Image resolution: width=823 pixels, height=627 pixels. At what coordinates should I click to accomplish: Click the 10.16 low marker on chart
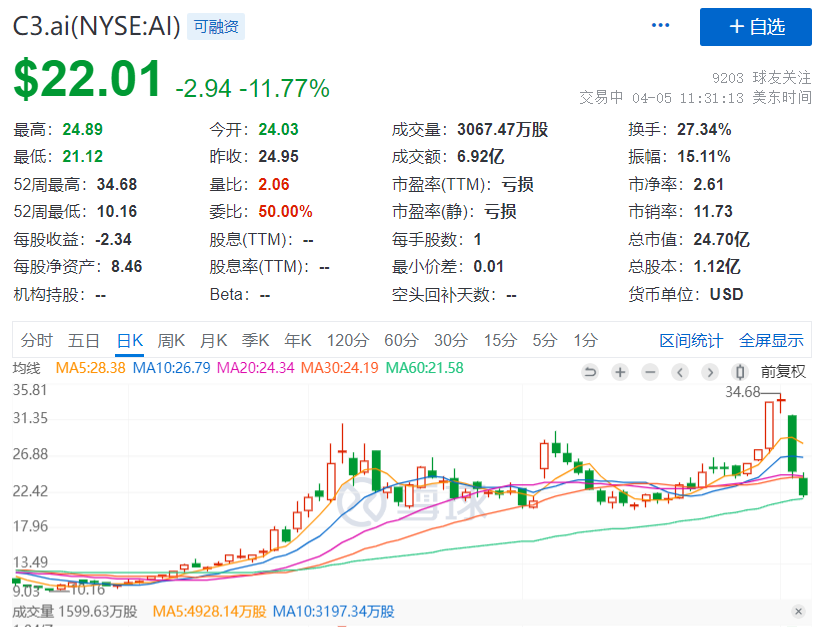click(x=88, y=590)
